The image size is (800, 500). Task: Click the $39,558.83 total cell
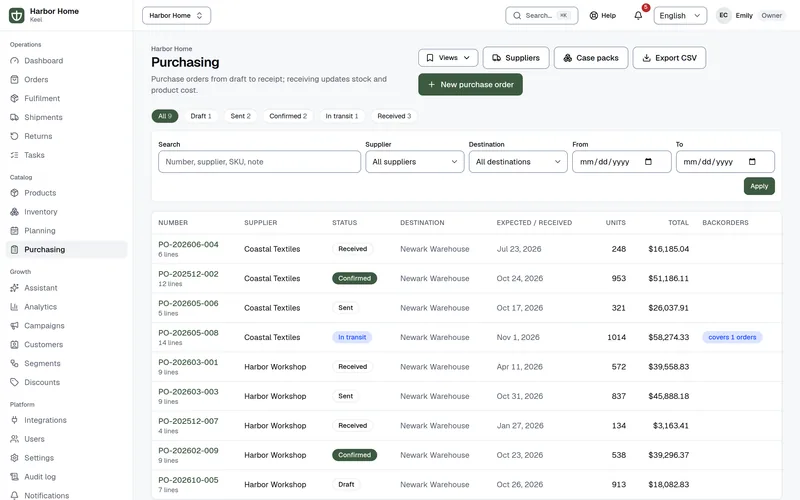[668, 367]
